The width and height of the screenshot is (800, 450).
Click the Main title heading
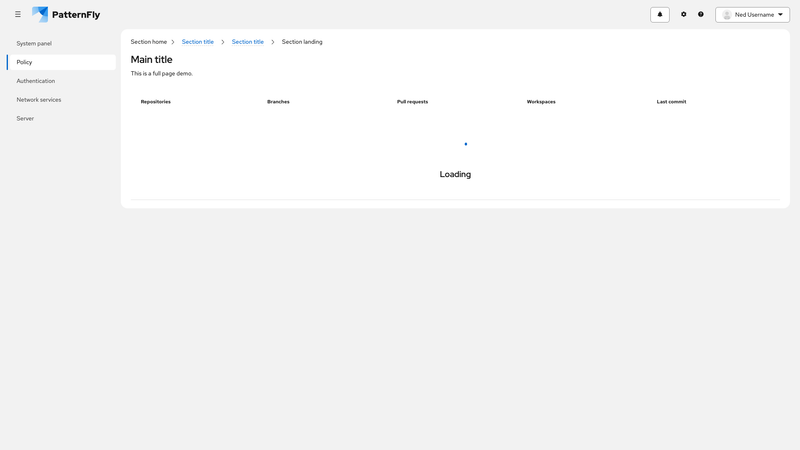tap(152, 60)
